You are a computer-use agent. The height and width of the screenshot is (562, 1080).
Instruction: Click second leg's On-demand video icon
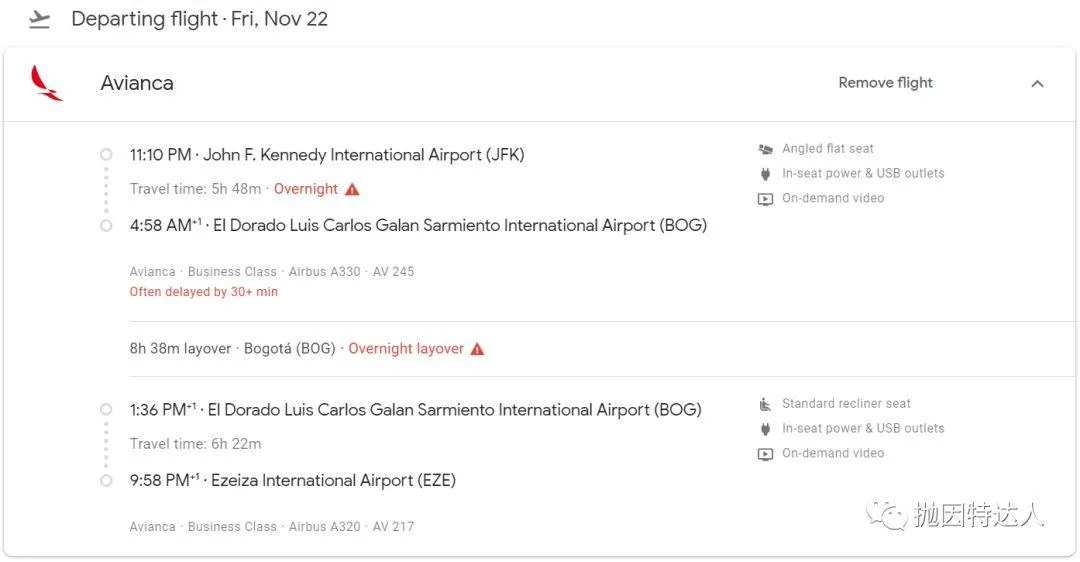click(x=765, y=454)
